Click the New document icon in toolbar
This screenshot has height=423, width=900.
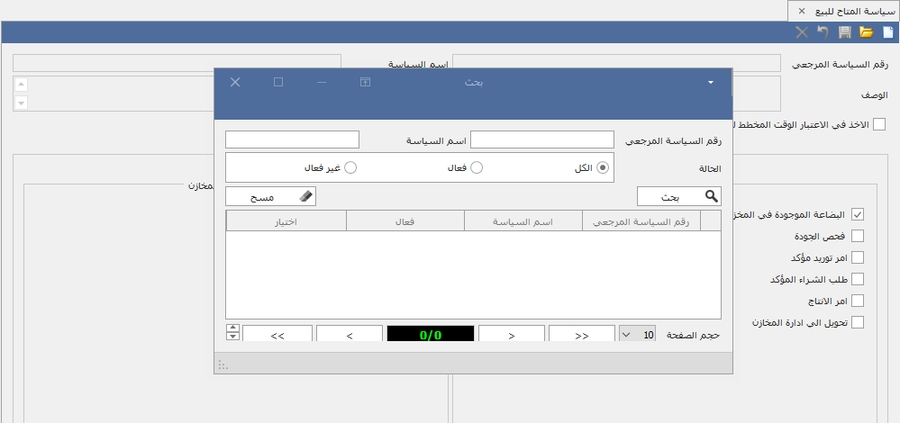pyautogui.click(x=887, y=33)
